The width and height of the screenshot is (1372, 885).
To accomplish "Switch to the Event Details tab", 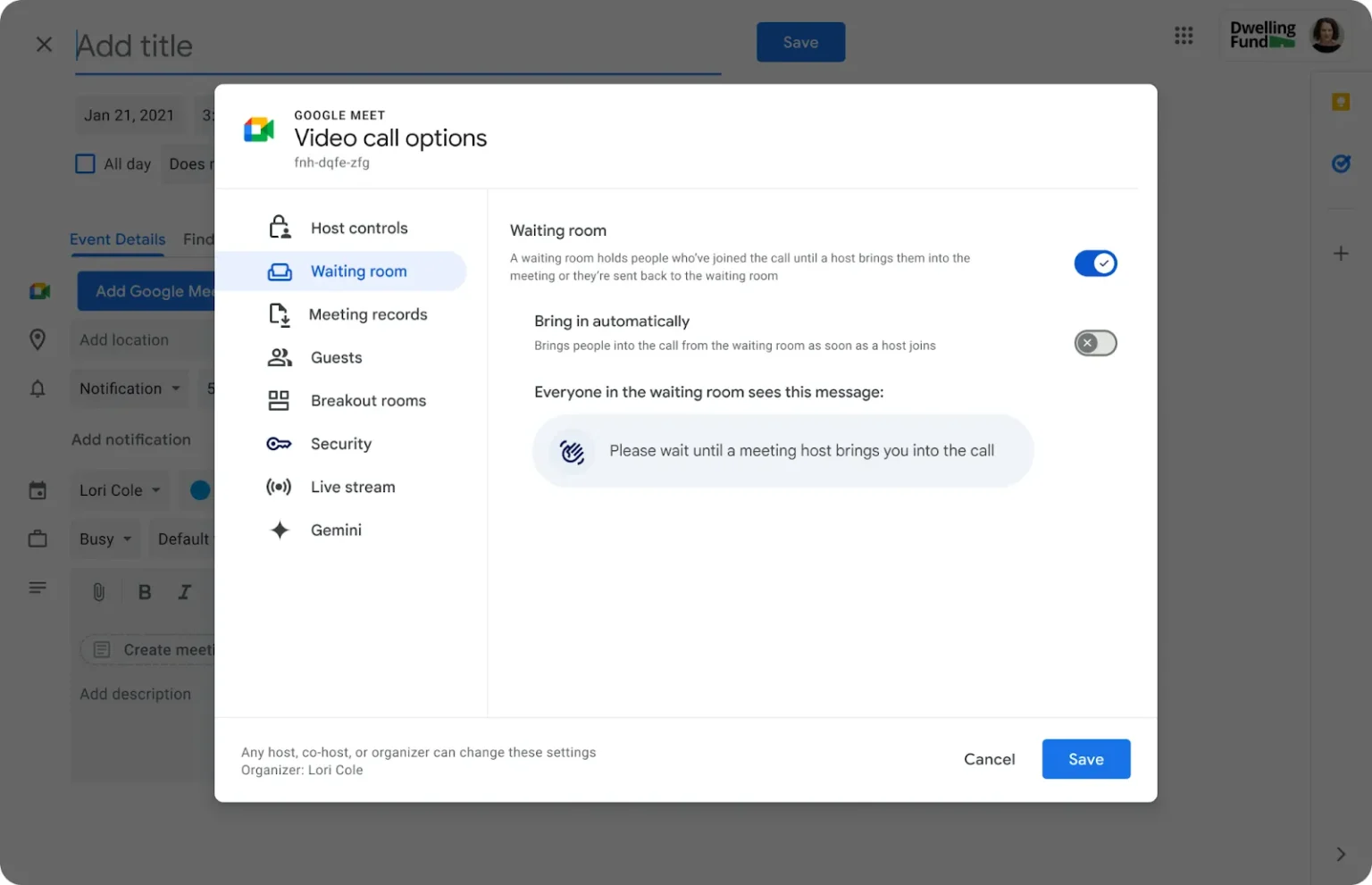I will [x=117, y=239].
